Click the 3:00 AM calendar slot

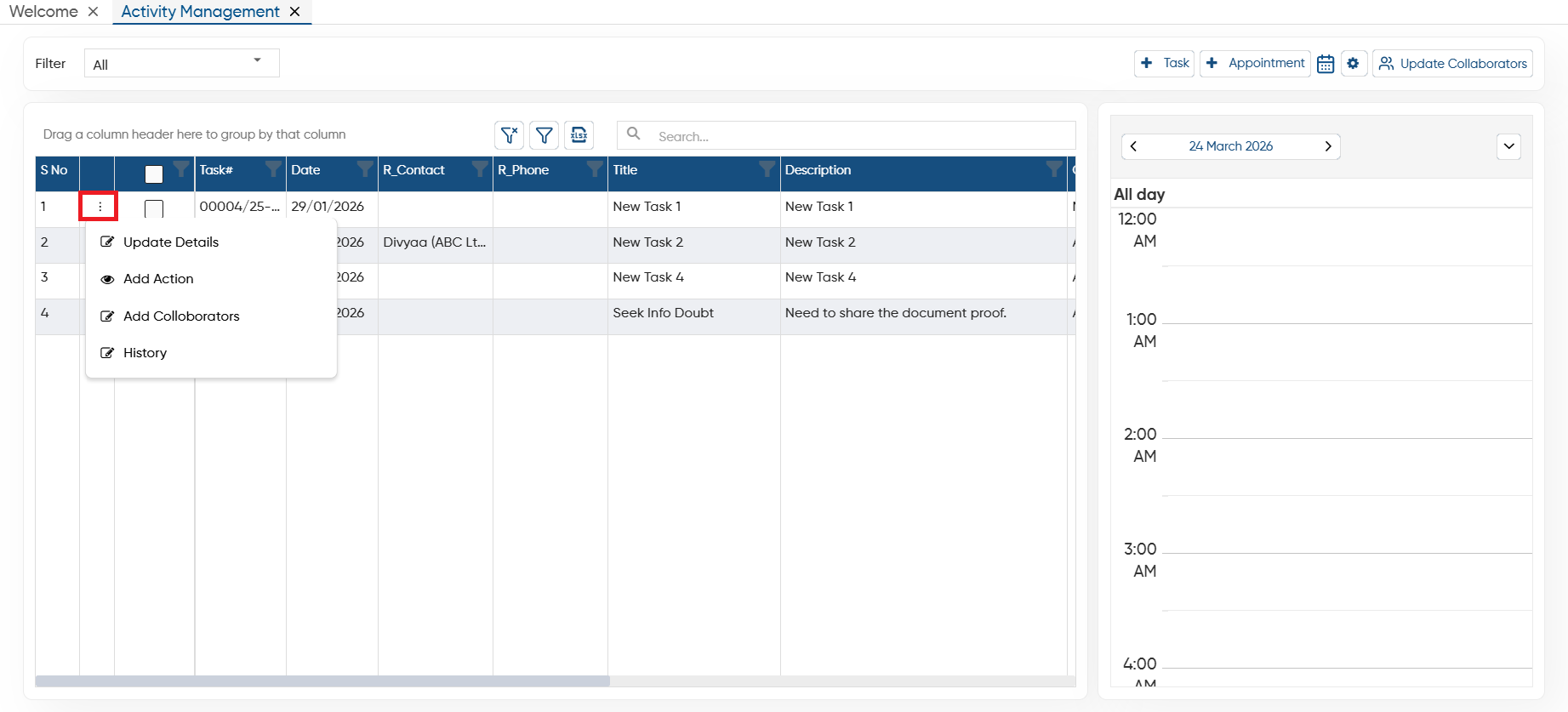click(x=1347, y=581)
